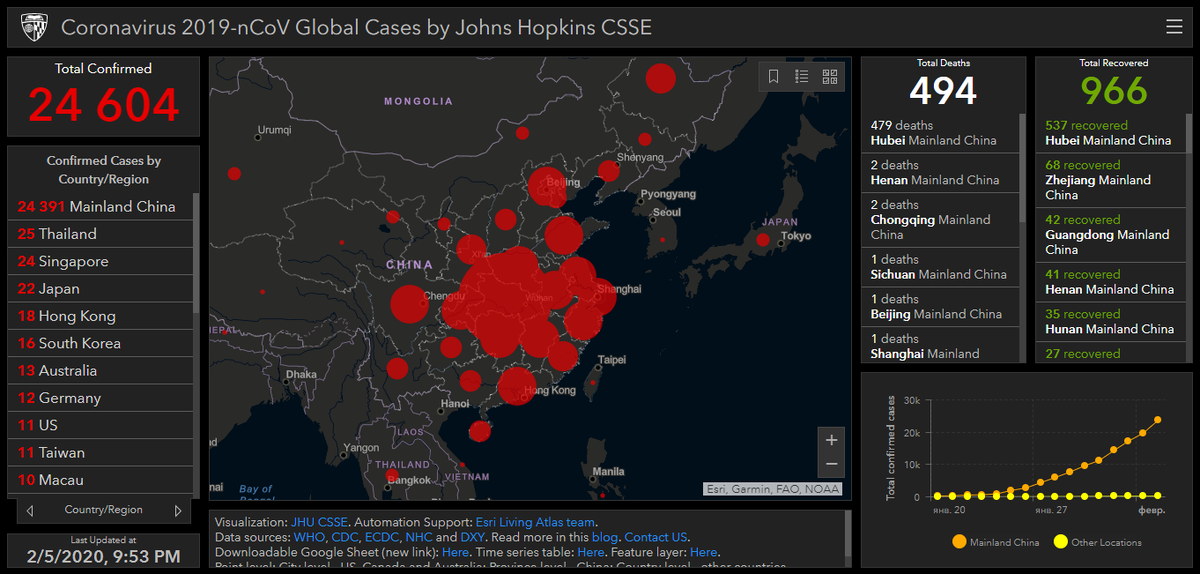Go to previous Country/Region list tab arrow
This screenshot has width=1200, height=574.
(30, 510)
